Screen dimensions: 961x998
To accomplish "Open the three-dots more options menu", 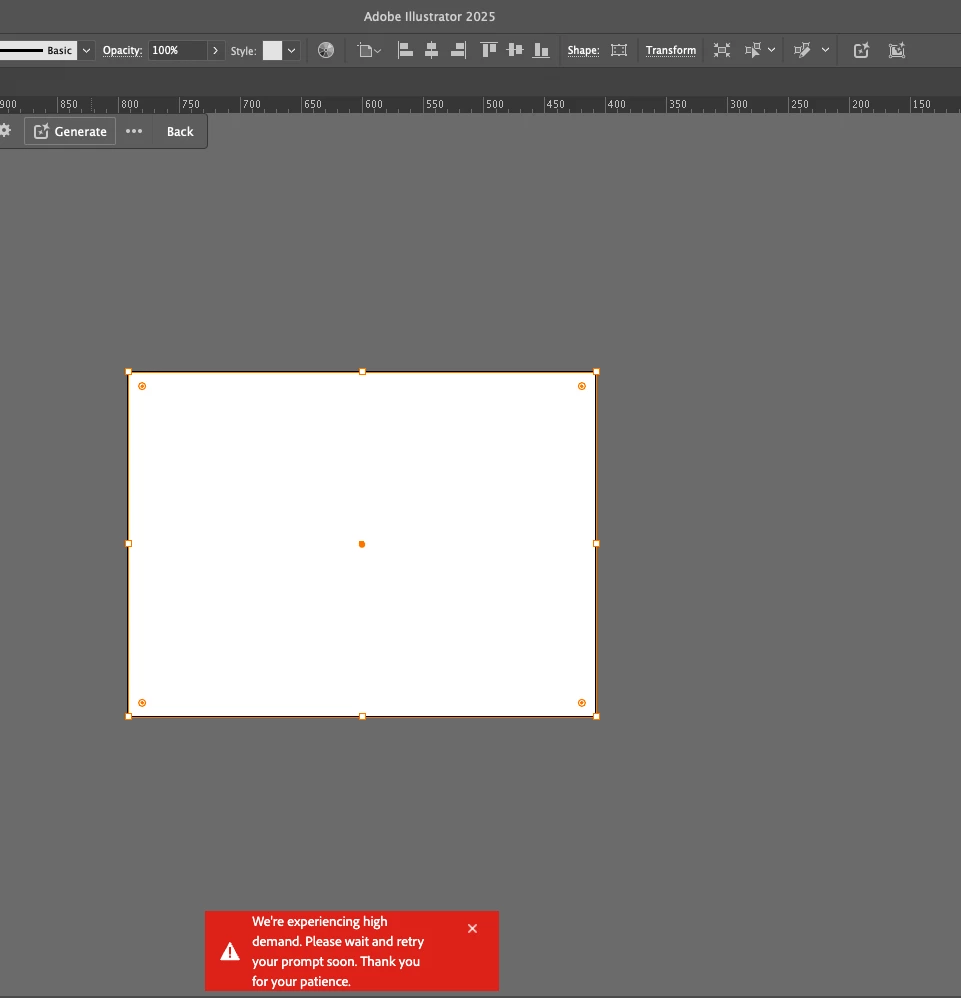I will (134, 131).
